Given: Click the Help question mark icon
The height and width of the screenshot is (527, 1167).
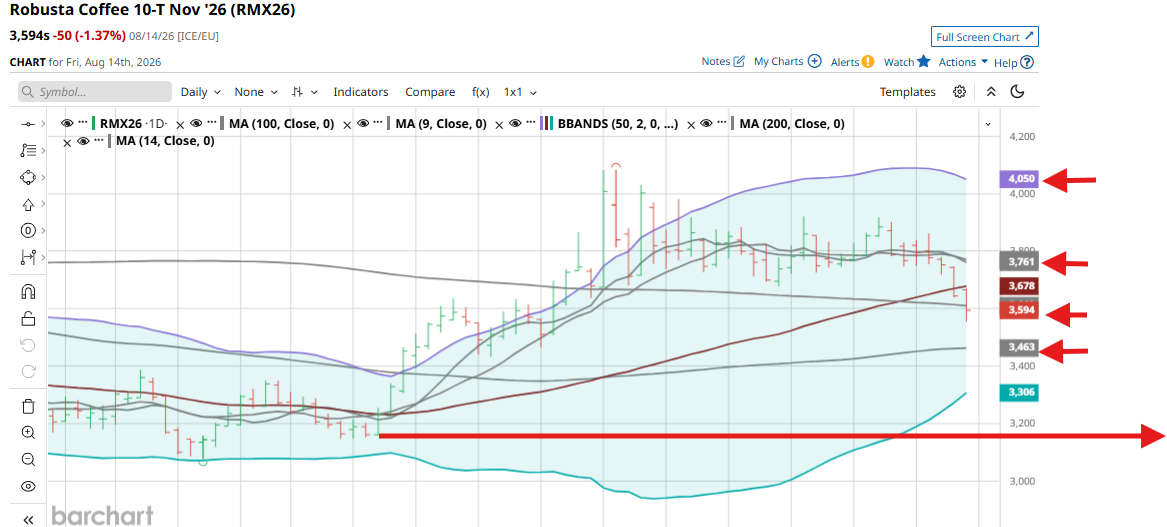Looking at the screenshot, I should click(1027, 63).
